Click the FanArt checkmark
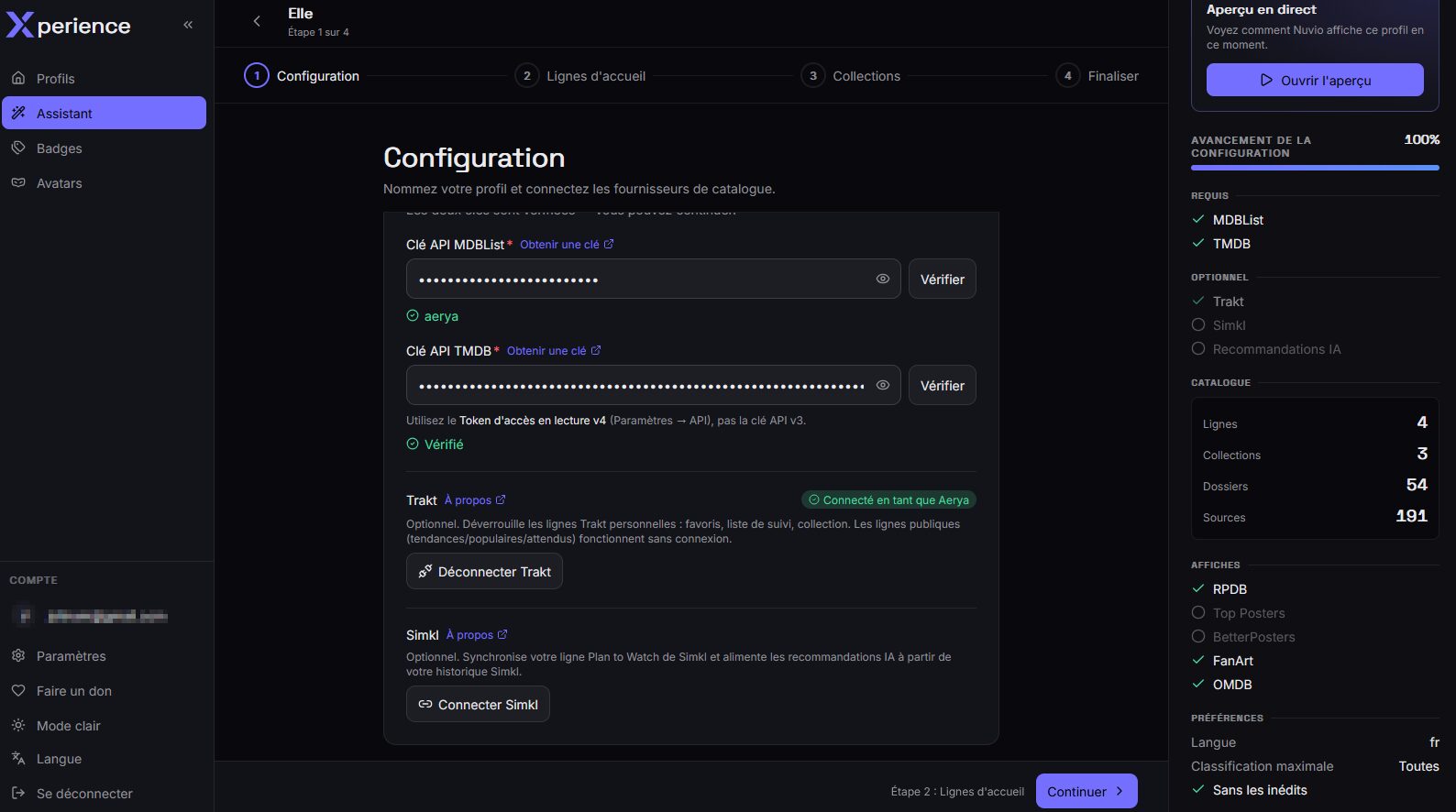Image resolution: width=1456 pixels, height=812 pixels. (1198, 660)
